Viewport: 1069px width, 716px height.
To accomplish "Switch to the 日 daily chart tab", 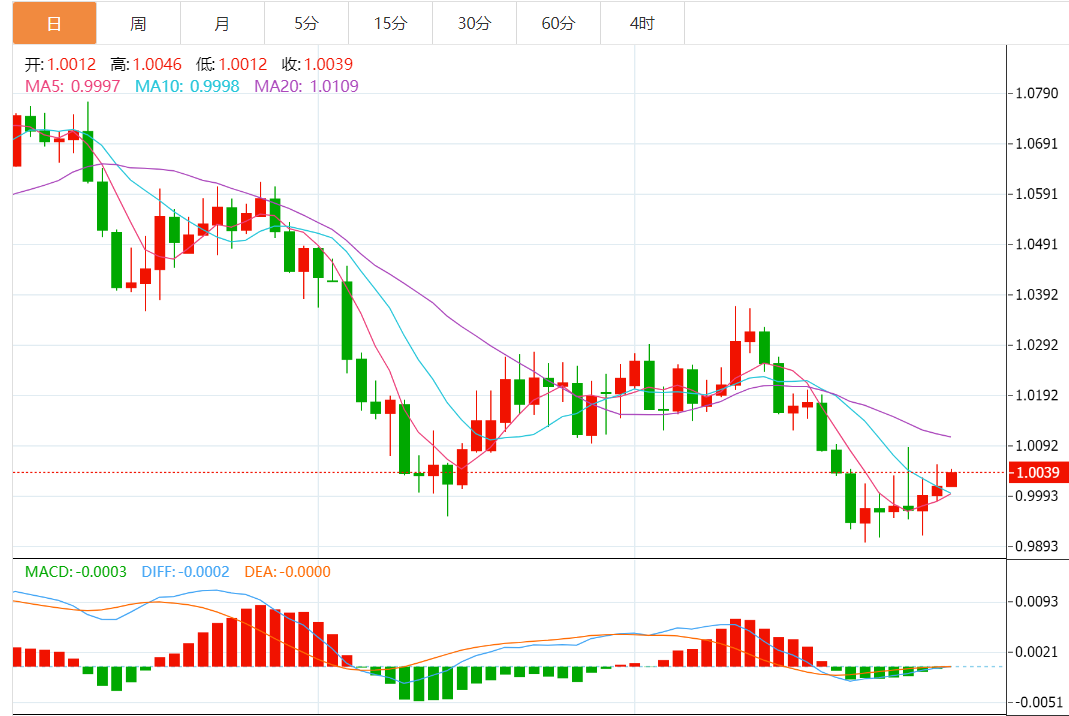I will [x=54, y=23].
